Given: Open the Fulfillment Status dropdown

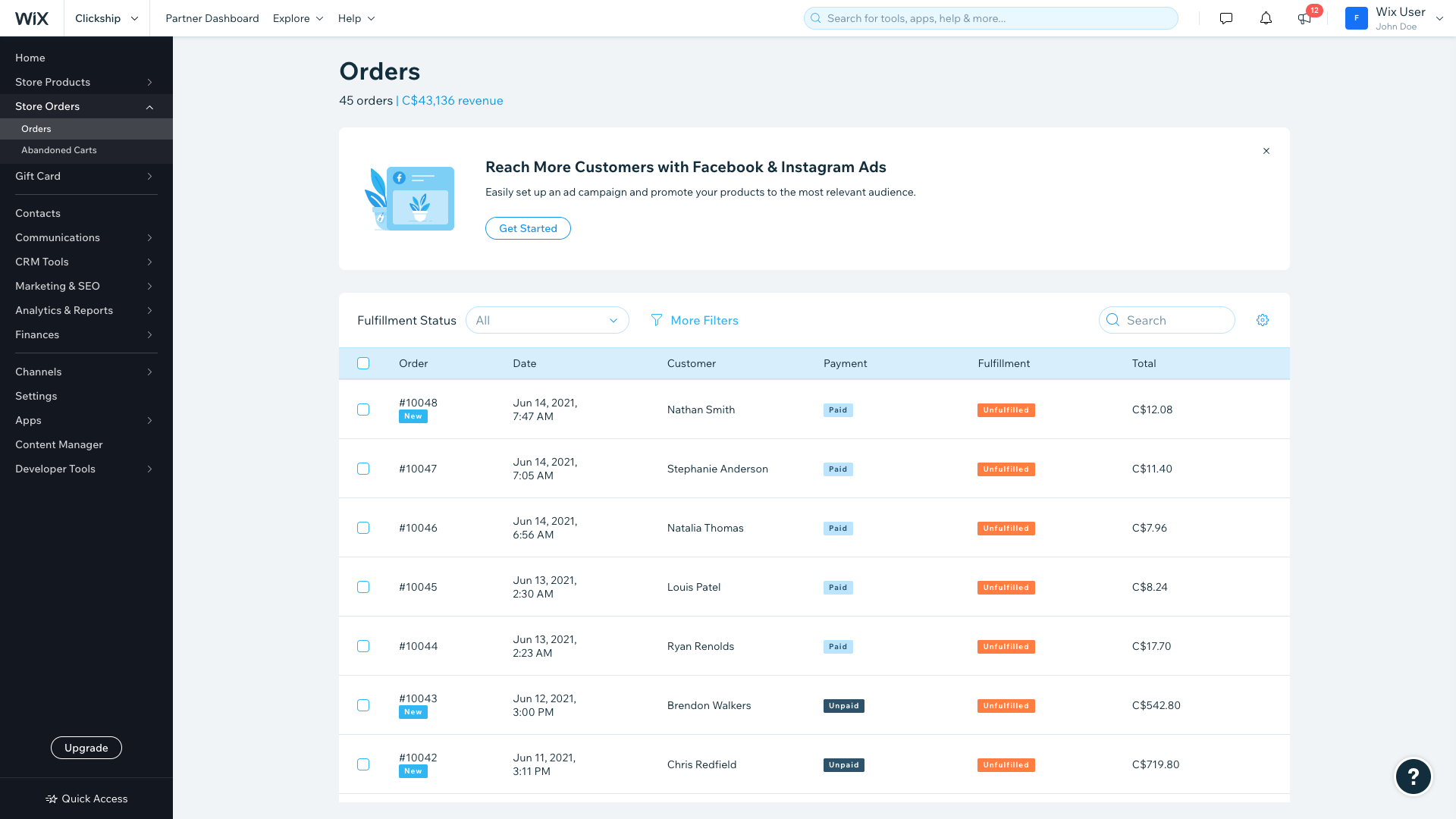Looking at the screenshot, I should point(548,320).
